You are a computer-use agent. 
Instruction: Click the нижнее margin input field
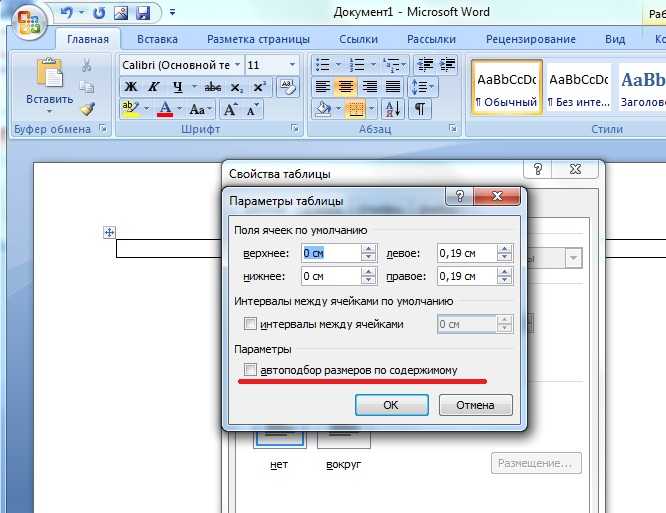pos(331,276)
